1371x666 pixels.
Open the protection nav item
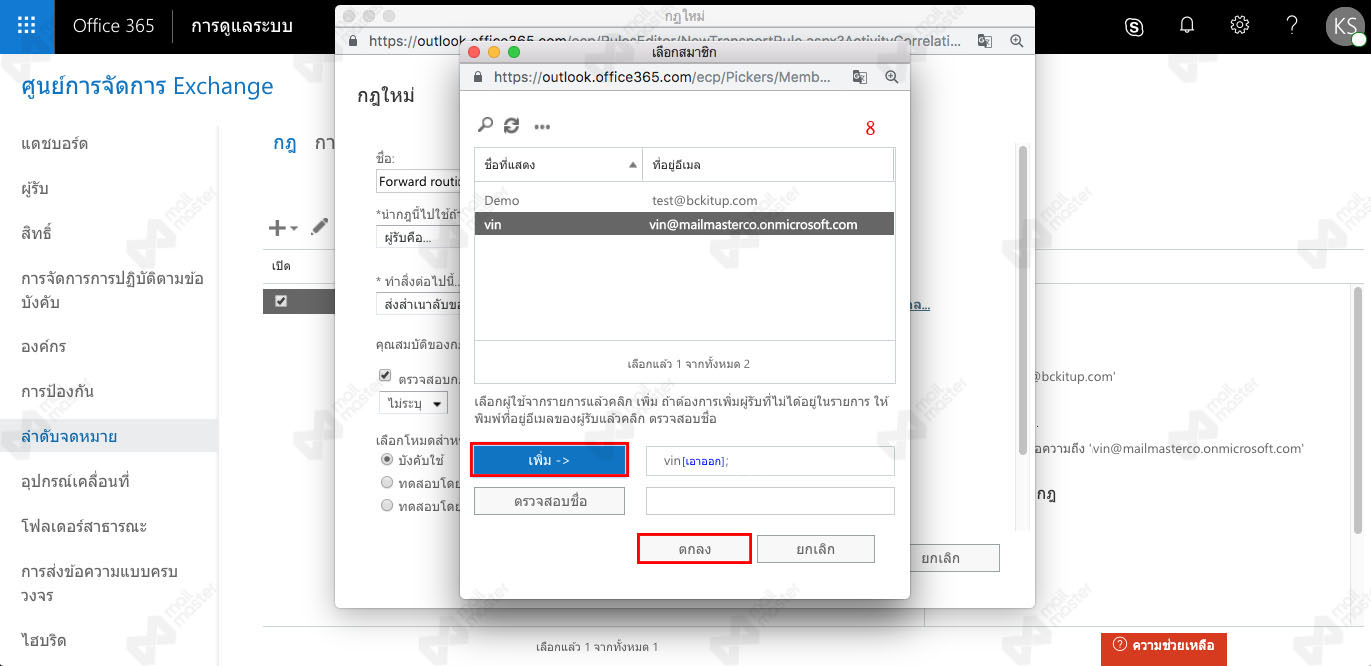(x=57, y=391)
